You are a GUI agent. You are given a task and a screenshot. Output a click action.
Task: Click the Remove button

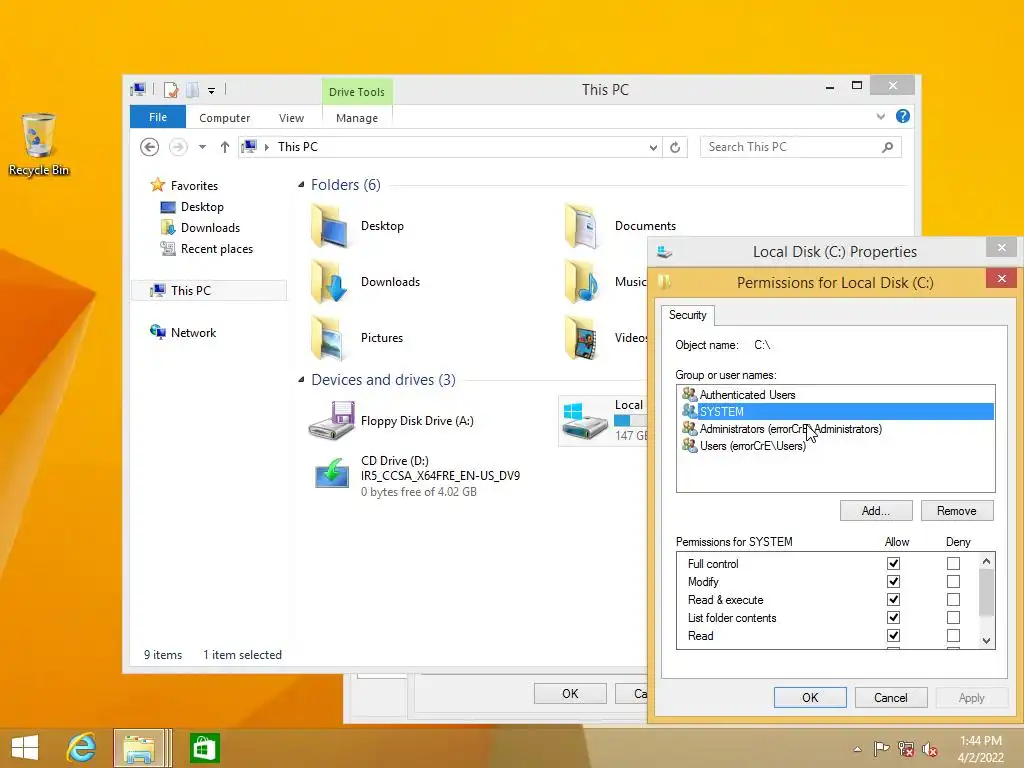[x=957, y=511]
